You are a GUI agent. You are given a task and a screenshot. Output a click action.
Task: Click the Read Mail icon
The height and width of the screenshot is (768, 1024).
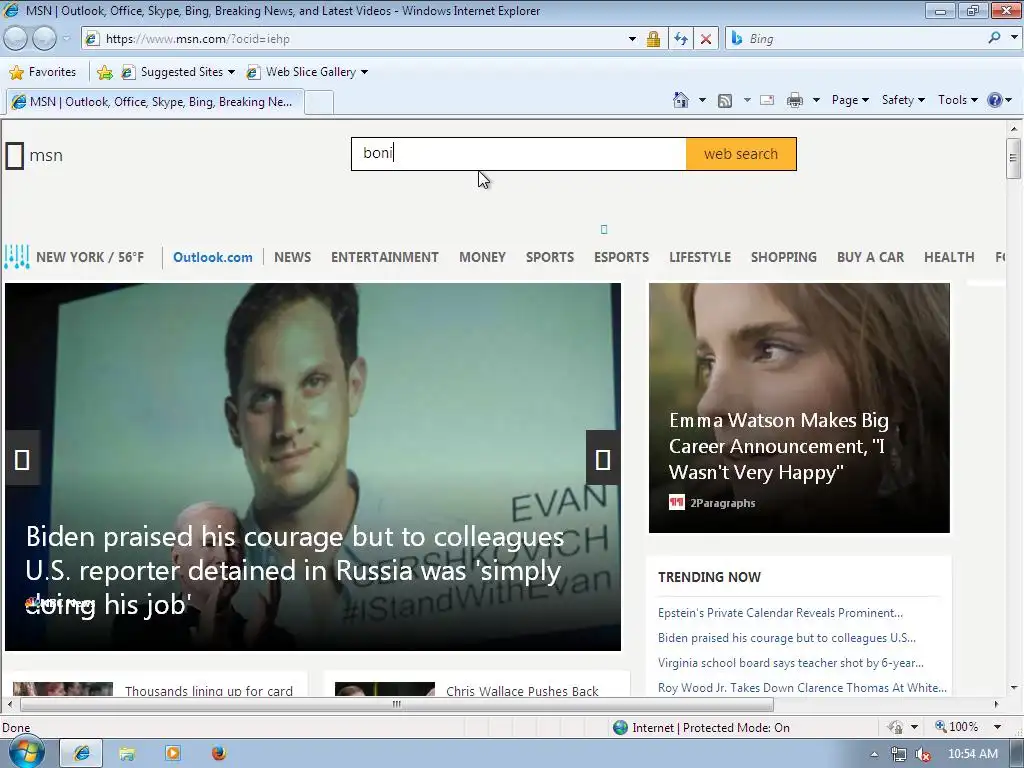coord(767,101)
